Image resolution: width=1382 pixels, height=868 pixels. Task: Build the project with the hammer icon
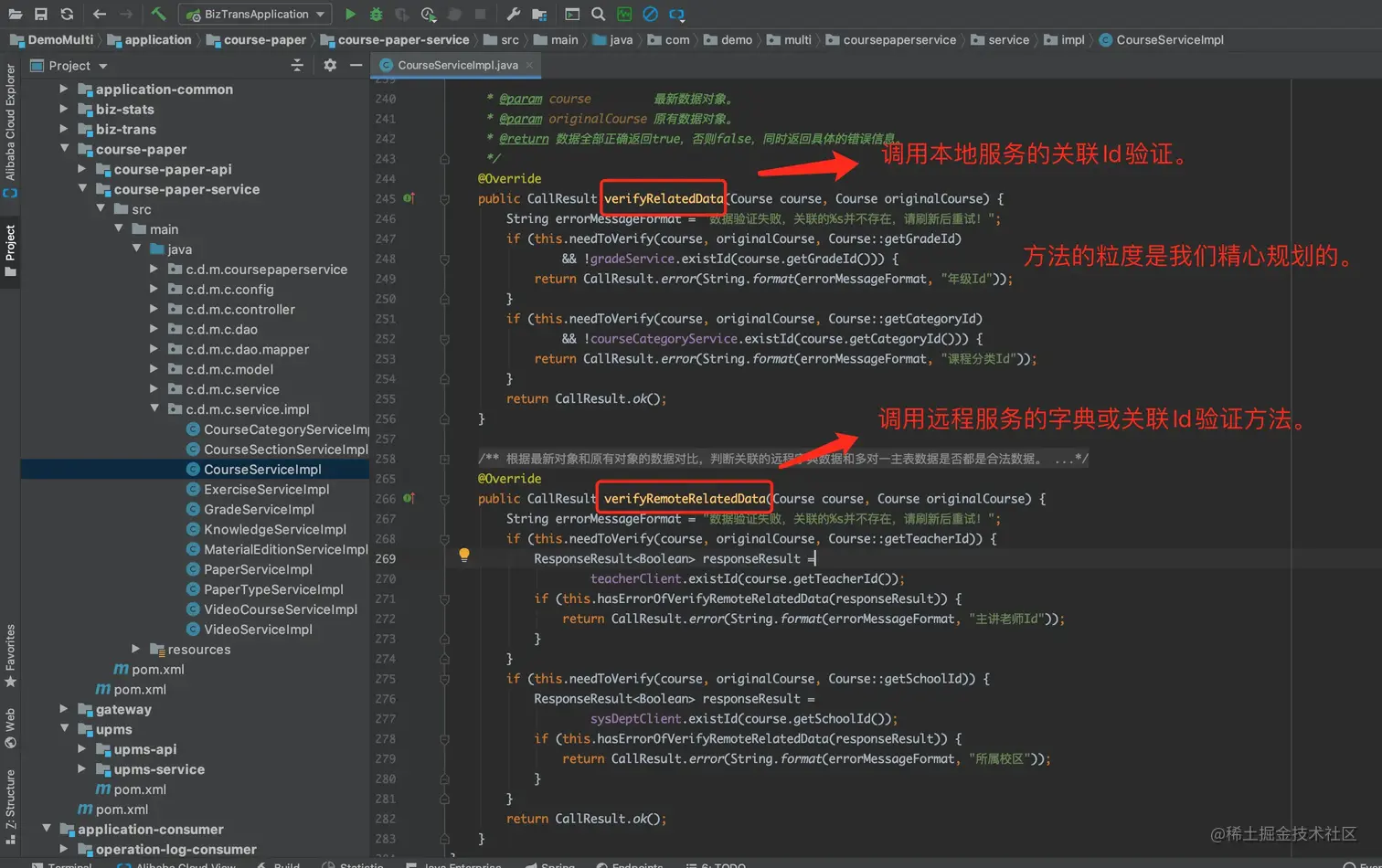158,14
